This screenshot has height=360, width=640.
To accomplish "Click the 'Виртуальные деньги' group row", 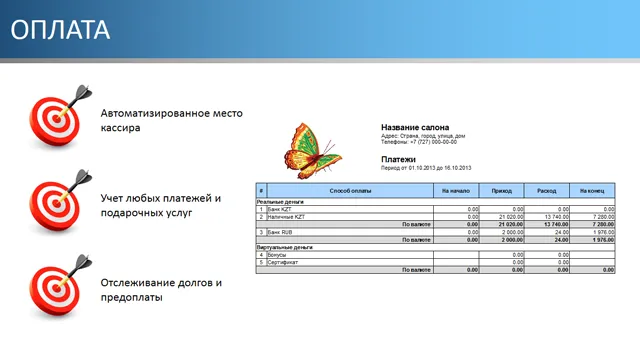I will pyautogui.click(x=435, y=247).
